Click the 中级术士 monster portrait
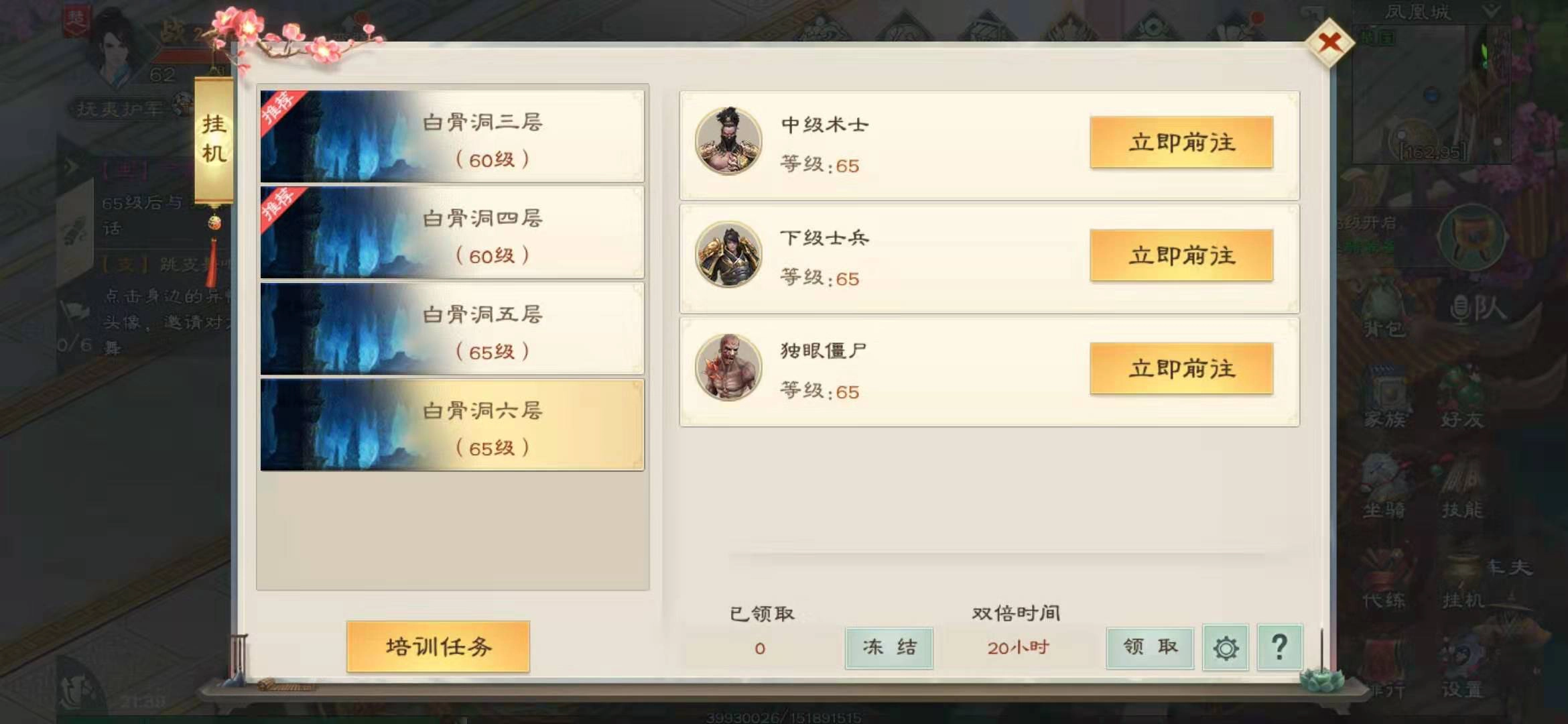Image resolution: width=1568 pixels, height=724 pixels. [728, 141]
